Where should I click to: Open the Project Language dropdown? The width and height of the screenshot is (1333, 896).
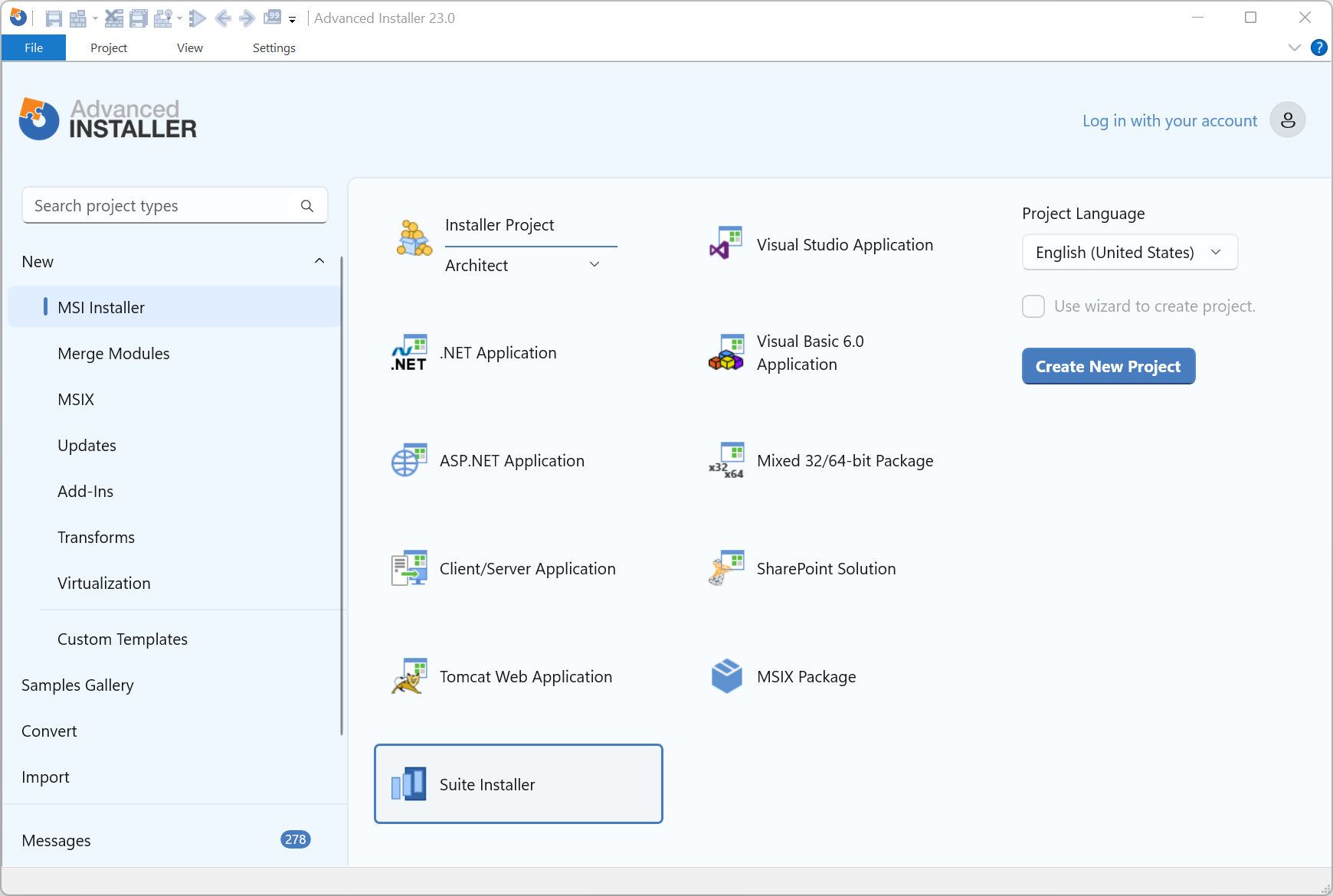[x=1130, y=252]
